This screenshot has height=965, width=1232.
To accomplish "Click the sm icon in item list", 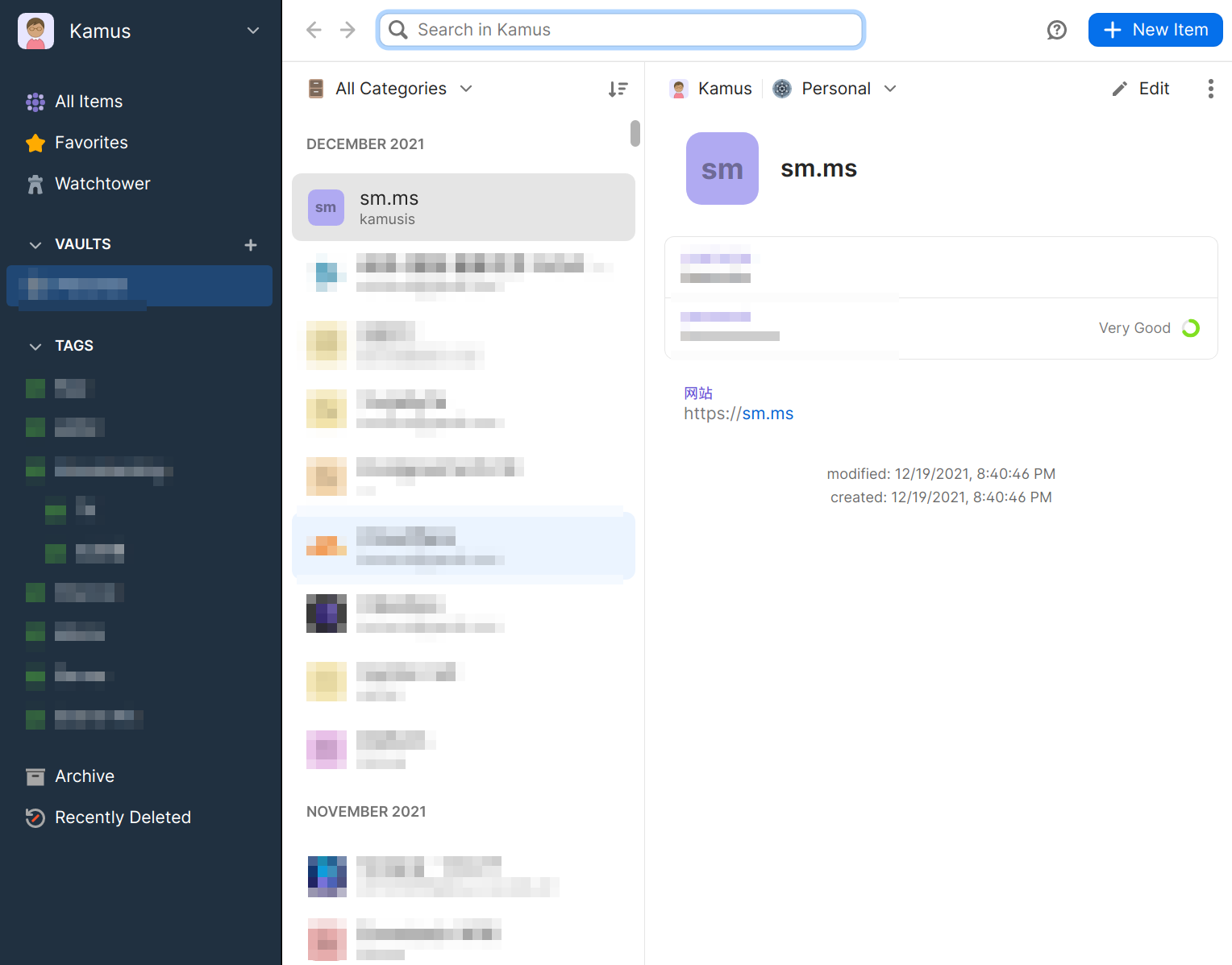I will click(x=326, y=207).
